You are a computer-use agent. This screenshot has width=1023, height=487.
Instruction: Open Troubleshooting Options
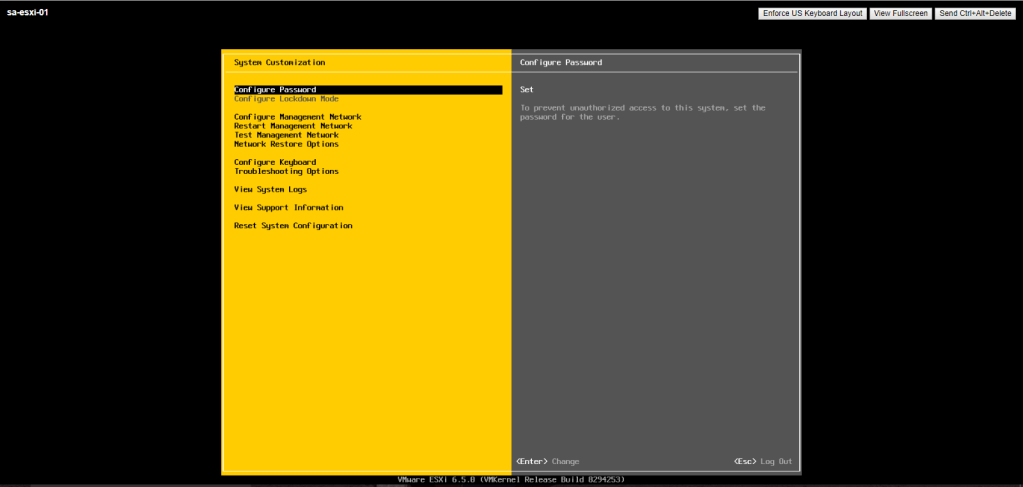(286, 171)
